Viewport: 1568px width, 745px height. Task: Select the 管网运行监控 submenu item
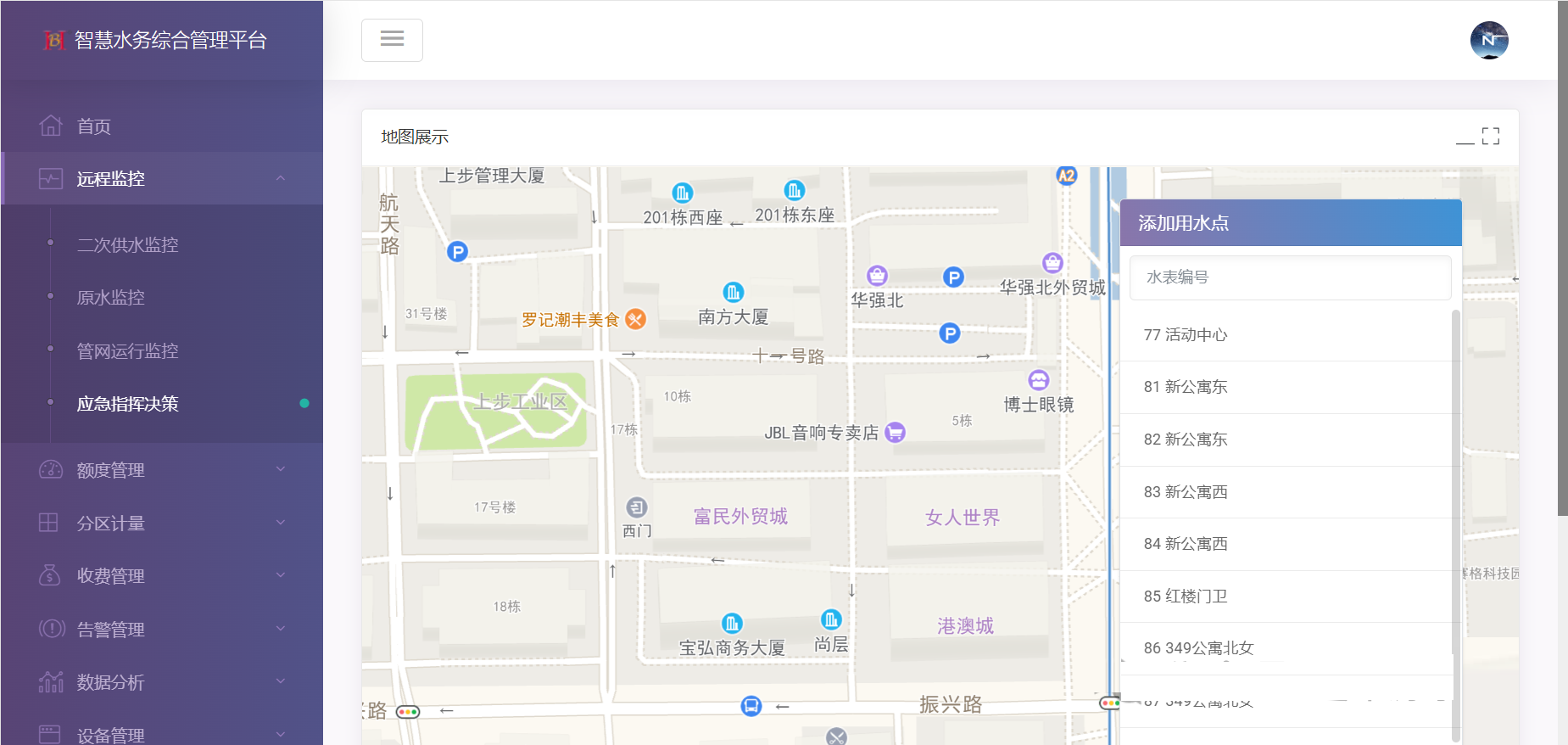128,351
